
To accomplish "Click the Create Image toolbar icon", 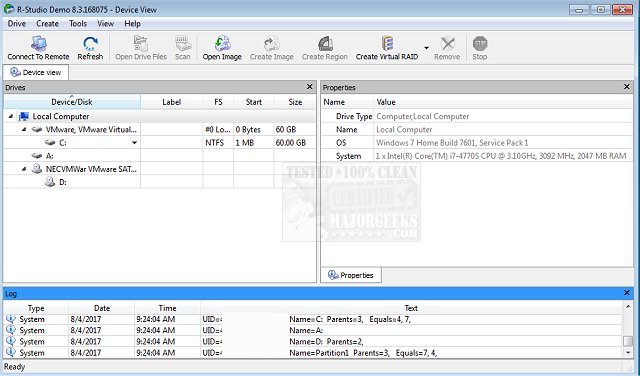I will (271, 43).
